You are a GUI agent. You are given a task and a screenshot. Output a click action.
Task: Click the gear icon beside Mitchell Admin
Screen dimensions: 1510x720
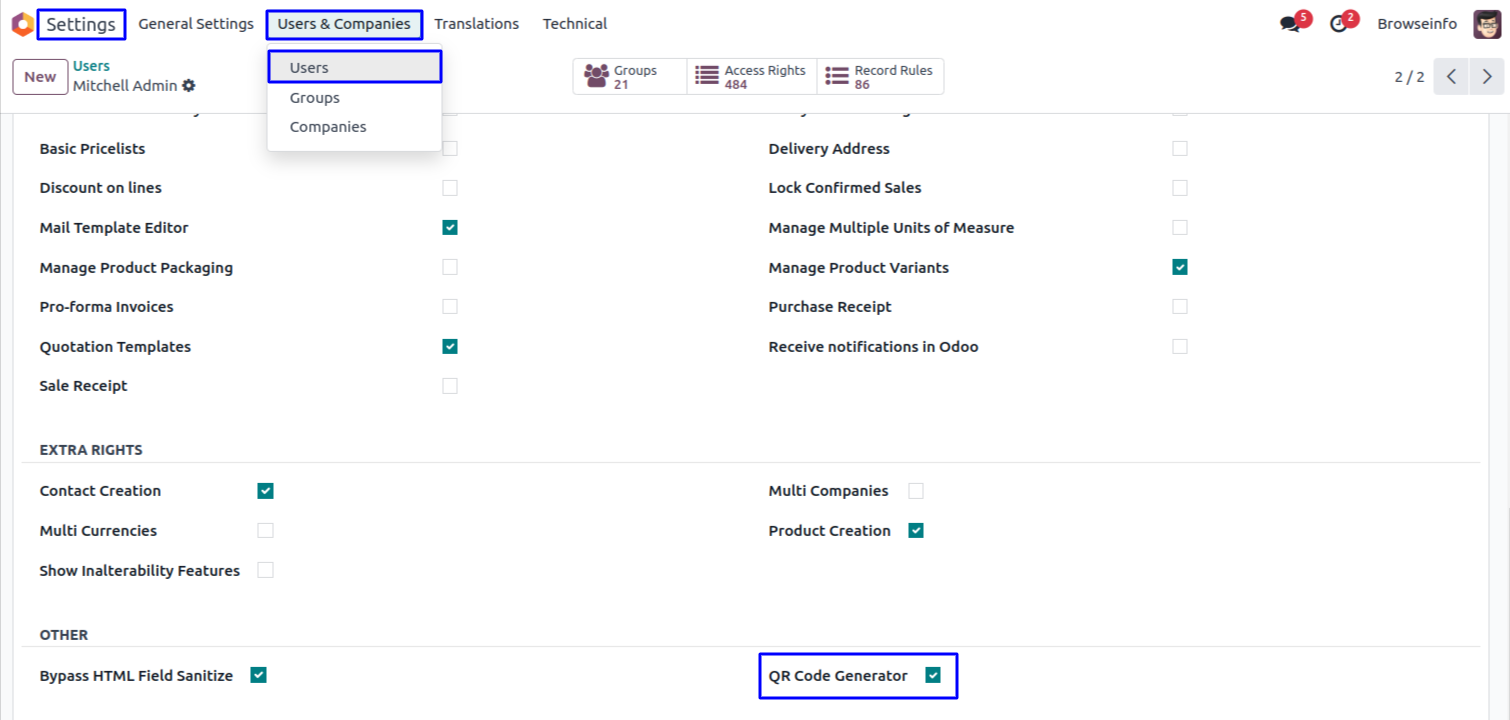189,86
